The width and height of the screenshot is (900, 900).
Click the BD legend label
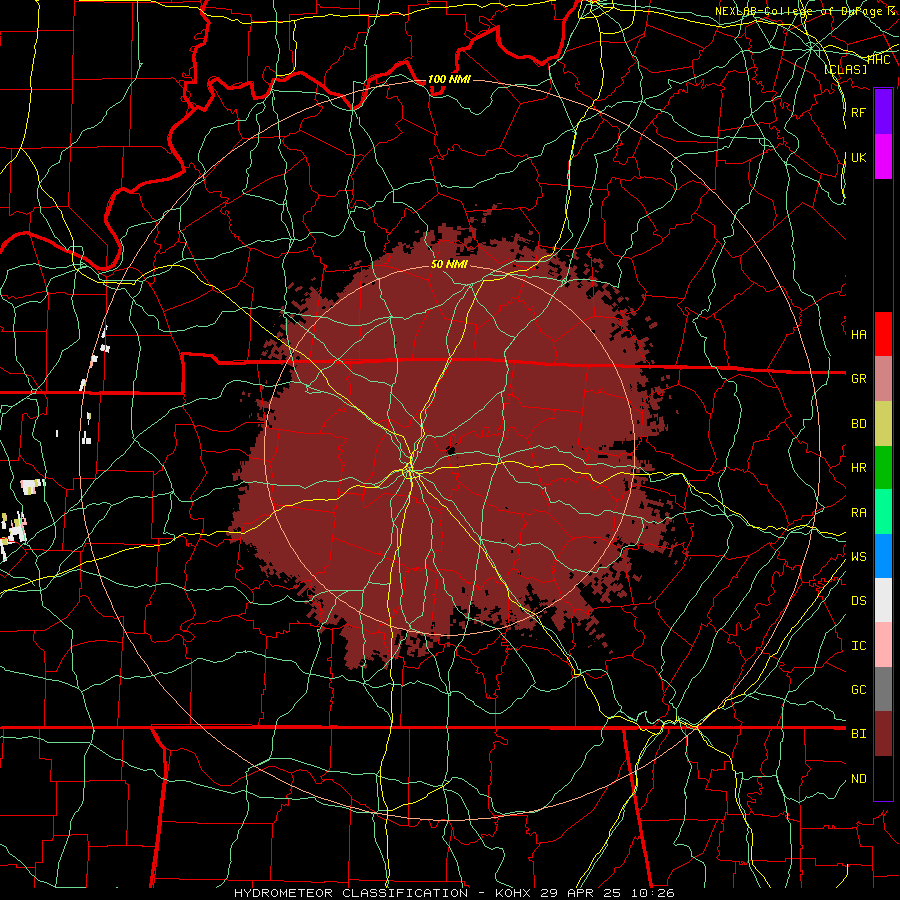click(859, 424)
